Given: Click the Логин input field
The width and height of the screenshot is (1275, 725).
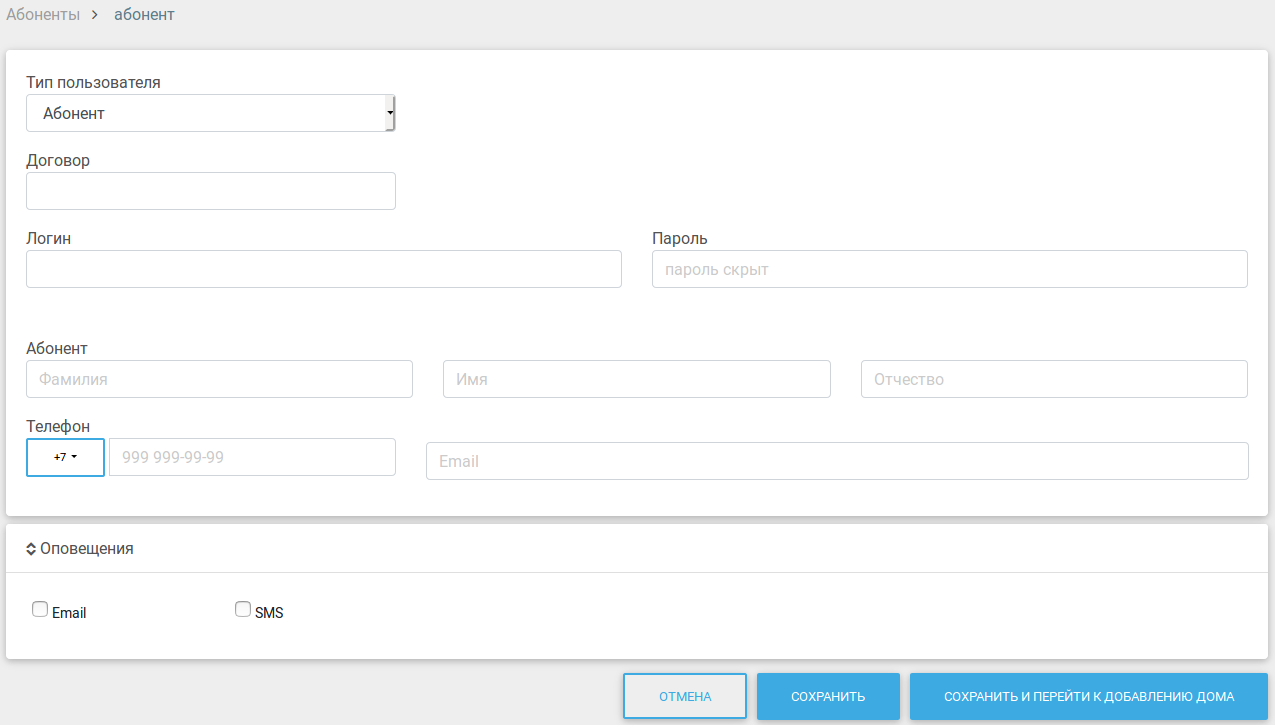Looking at the screenshot, I should coord(324,269).
